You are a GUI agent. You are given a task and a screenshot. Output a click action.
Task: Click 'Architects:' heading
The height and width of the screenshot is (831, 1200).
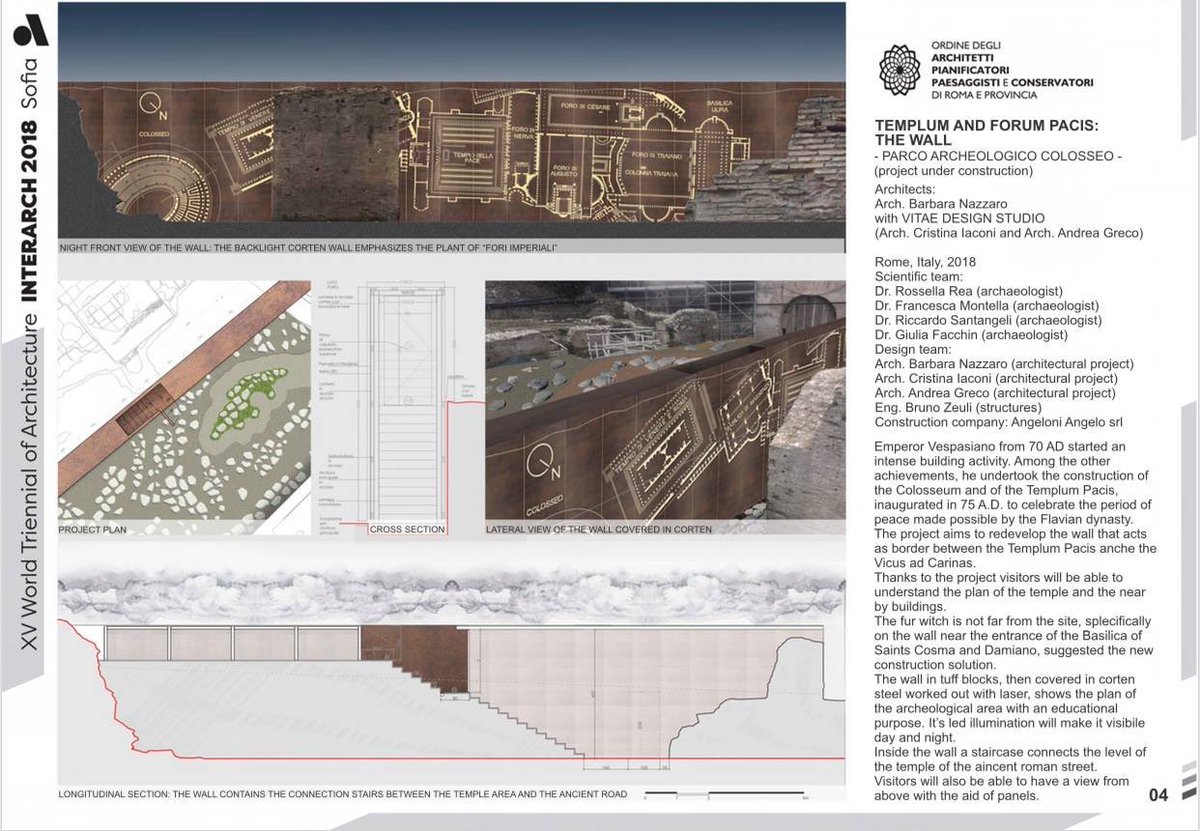click(x=906, y=187)
